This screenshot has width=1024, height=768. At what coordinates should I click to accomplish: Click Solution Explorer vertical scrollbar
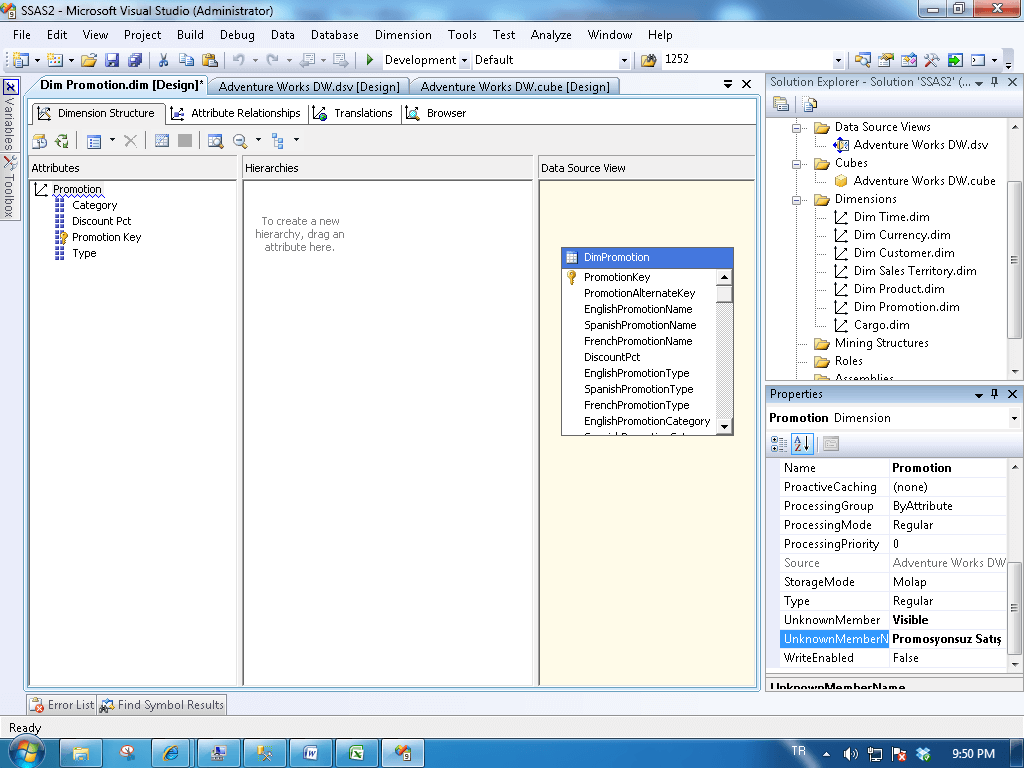pyautogui.click(x=1014, y=259)
